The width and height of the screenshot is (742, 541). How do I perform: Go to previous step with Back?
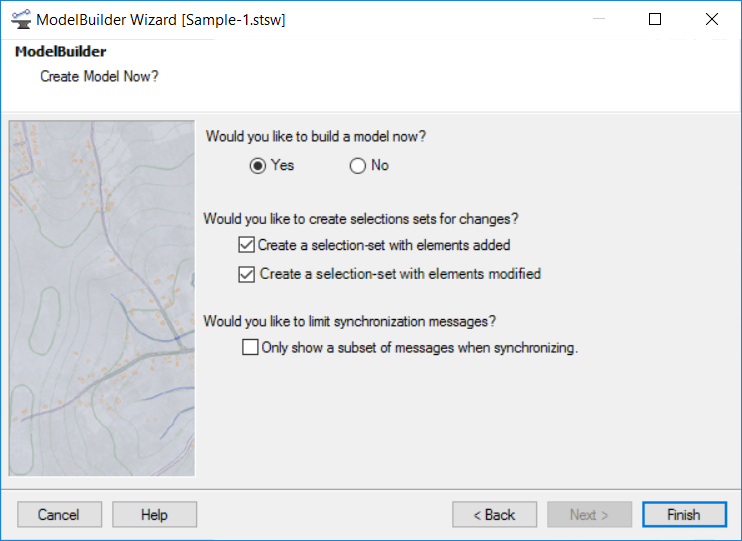click(x=495, y=514)
